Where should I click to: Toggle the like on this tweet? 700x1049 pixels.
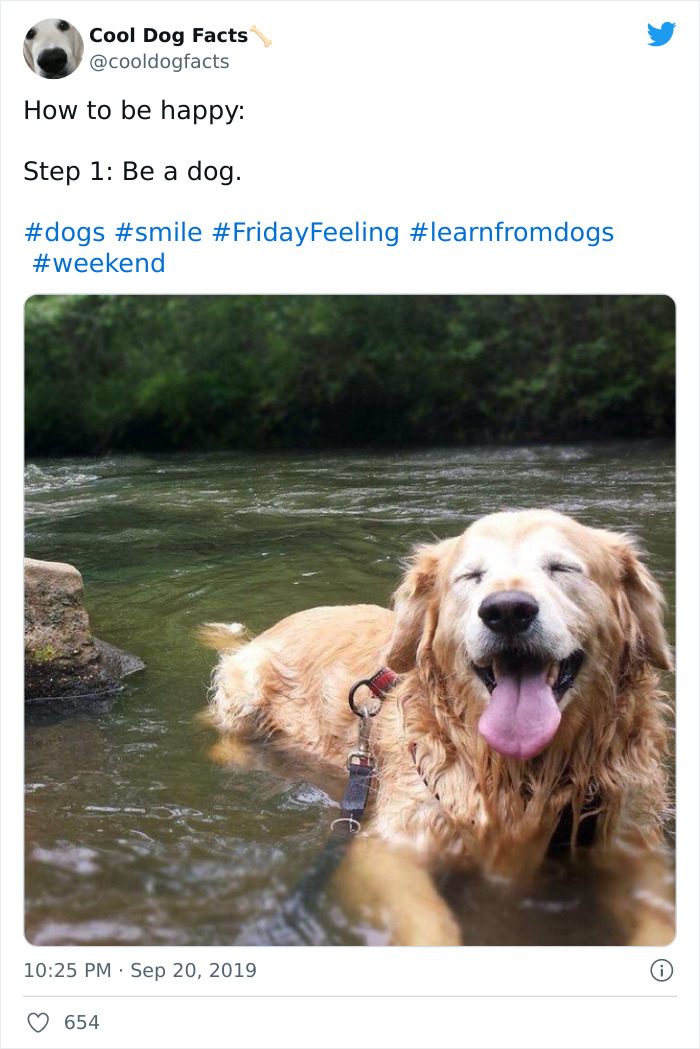coord(38,1022)
